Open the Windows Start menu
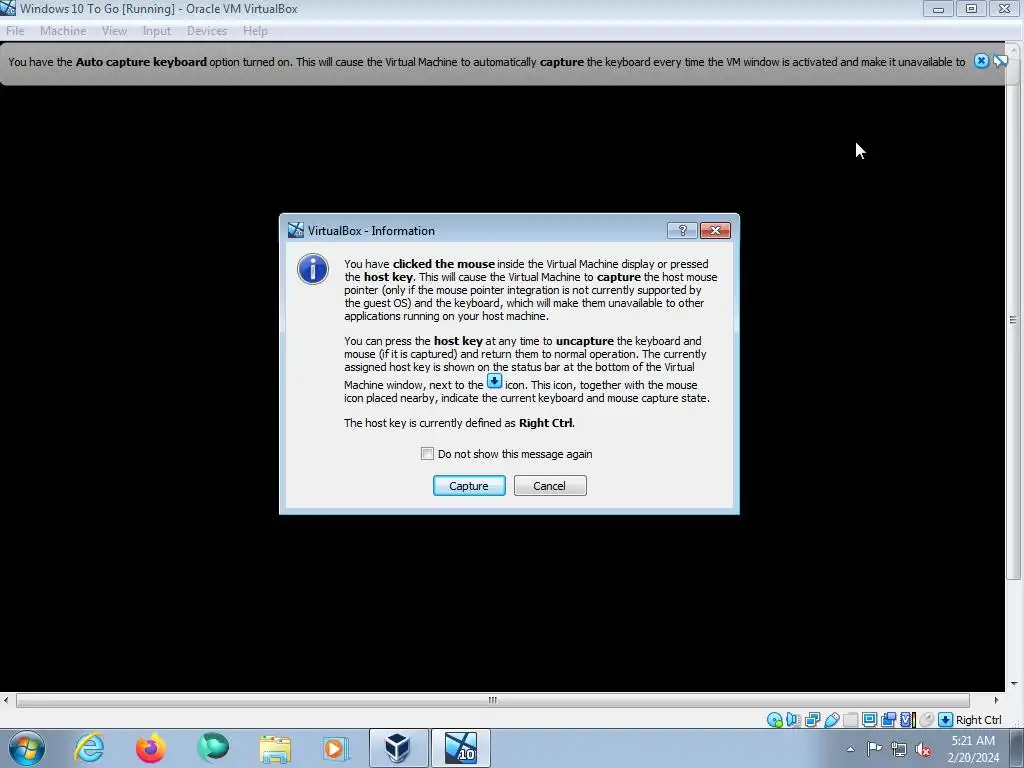The width and height of the screenshot is (1024, 768). coord(27,748)
